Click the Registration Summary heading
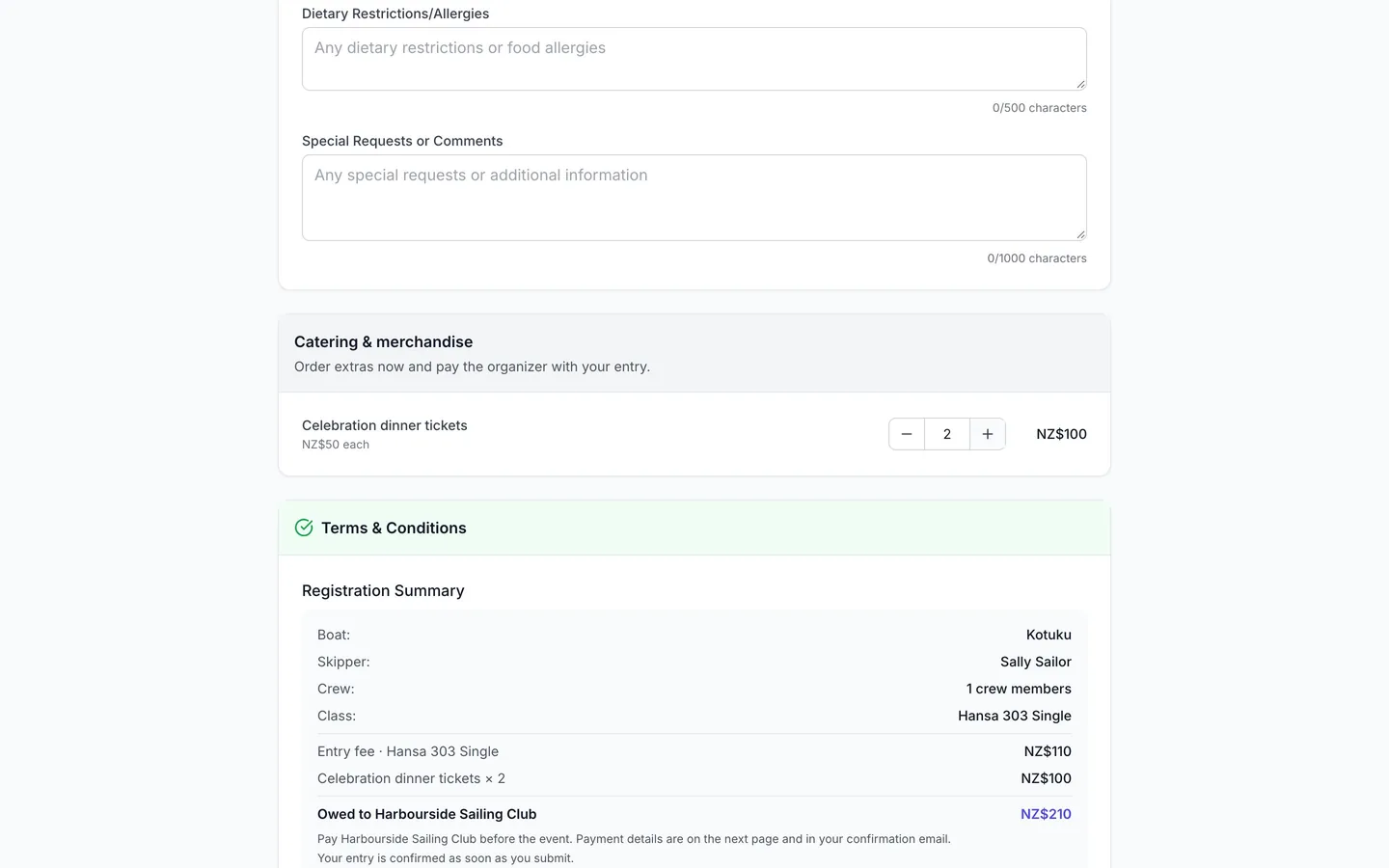The width and height of the screenshot is (1389, 868). pyautogui.click(x=383, y=590)
